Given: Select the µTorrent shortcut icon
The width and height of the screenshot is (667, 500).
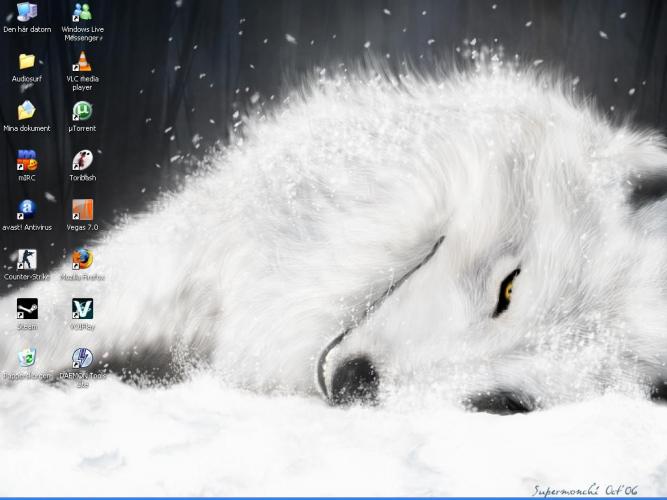Looking at the screenshot, I should pos(82,111).
